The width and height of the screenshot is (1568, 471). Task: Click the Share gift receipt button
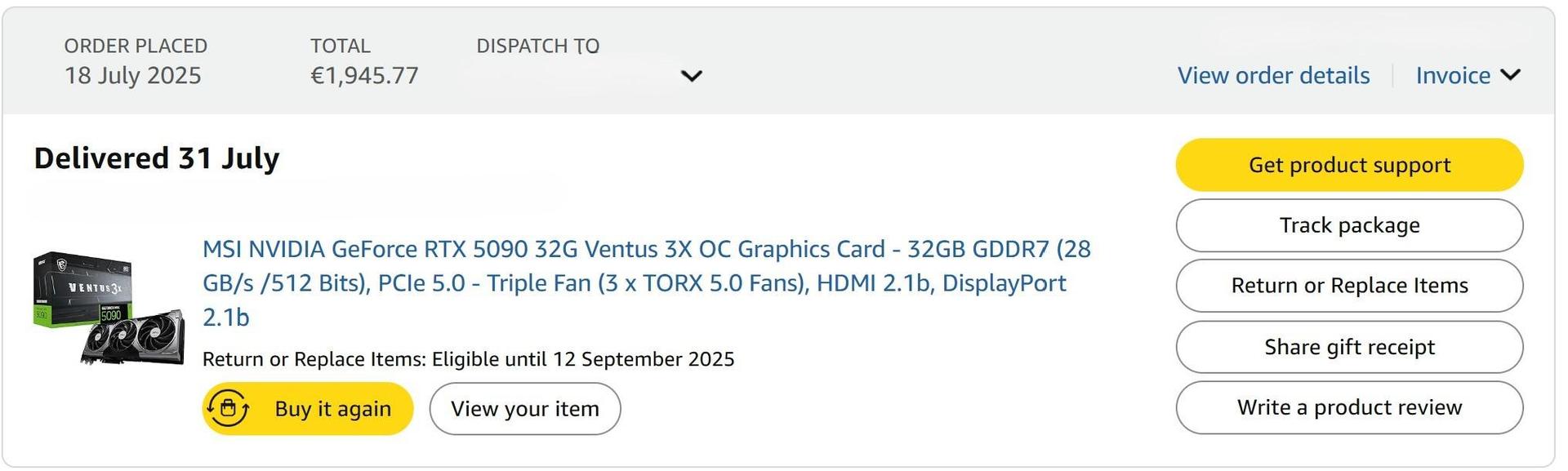1349,347
